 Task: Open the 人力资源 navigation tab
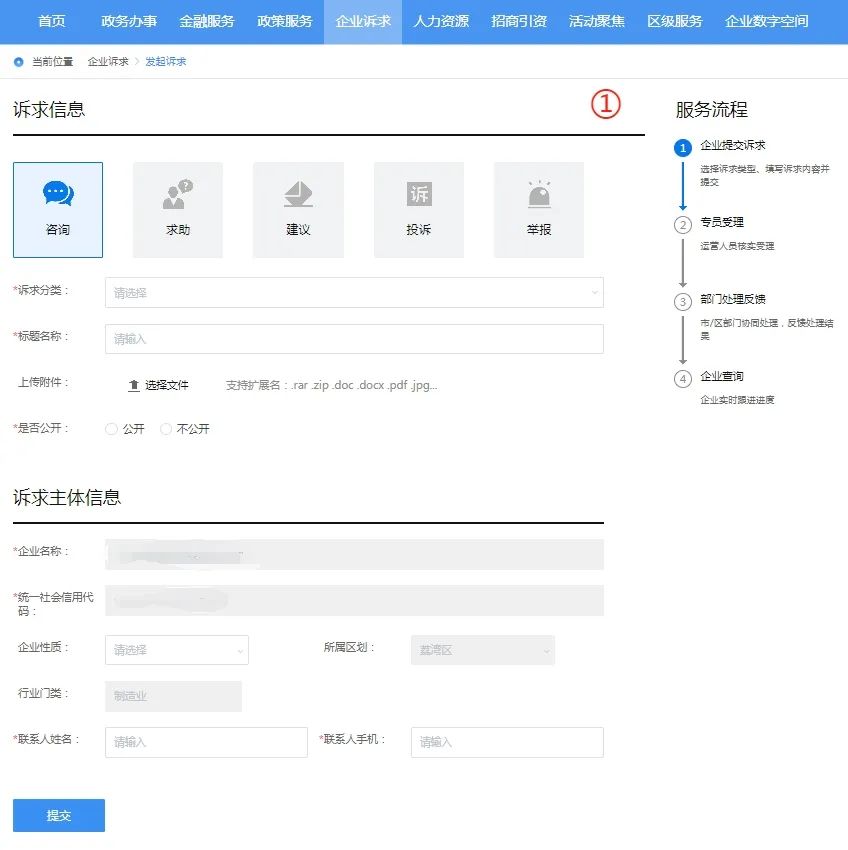(x=441, y=22)
